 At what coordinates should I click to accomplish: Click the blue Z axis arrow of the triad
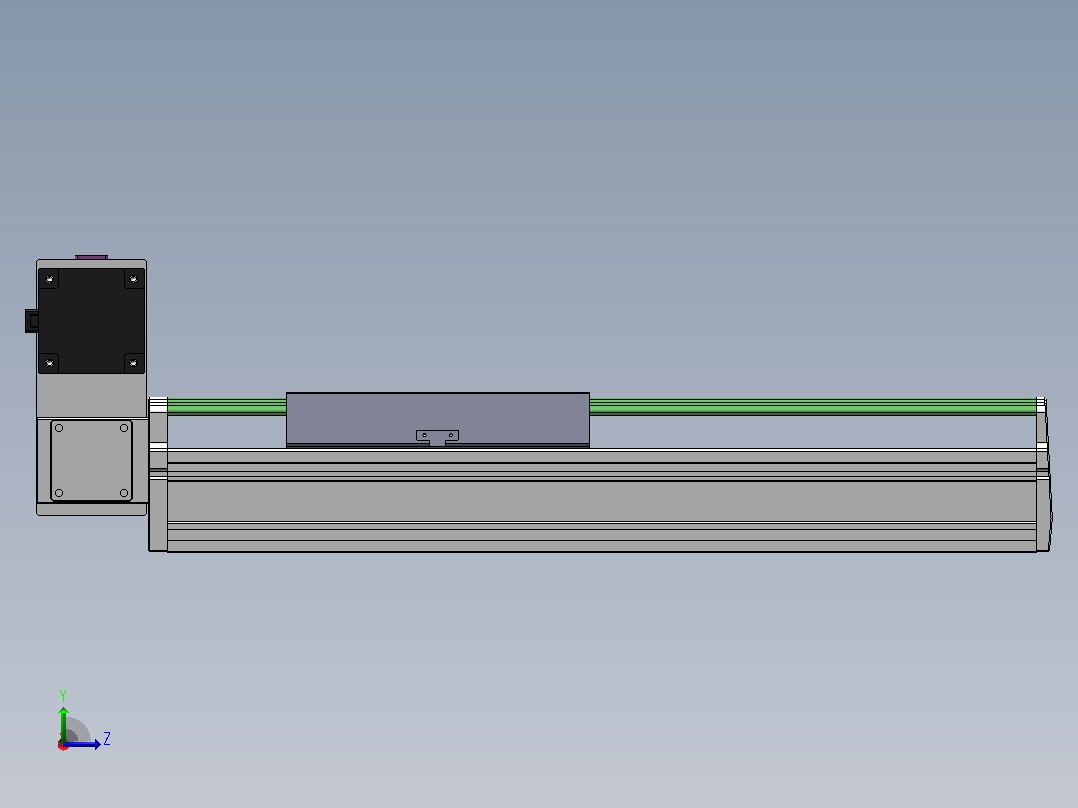point(82,744)
